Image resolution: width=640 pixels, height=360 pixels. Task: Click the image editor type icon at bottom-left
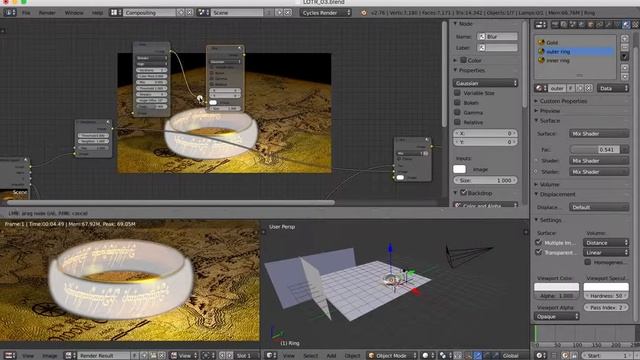10,356
